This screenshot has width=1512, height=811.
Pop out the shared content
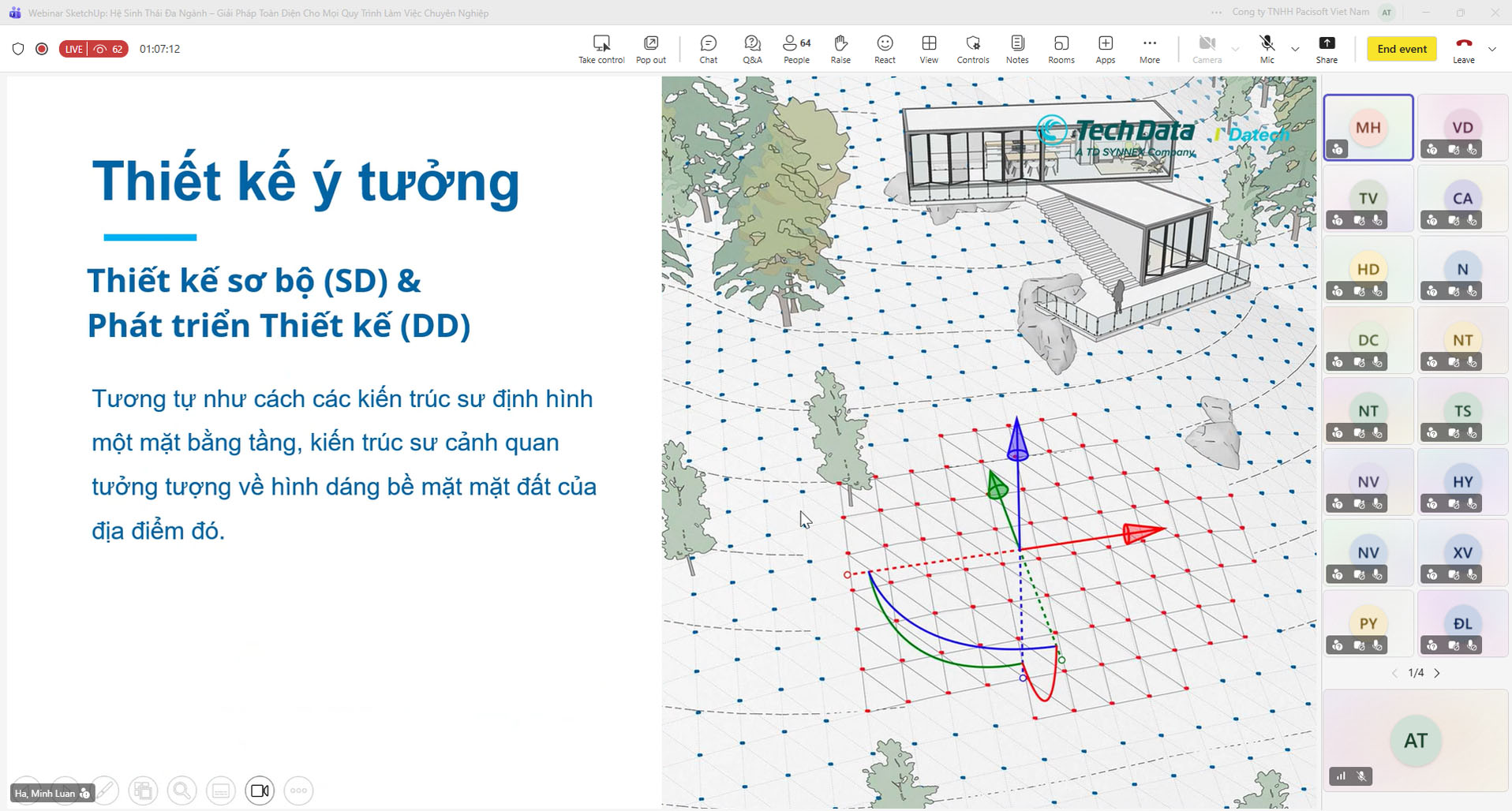pos(651,49)
